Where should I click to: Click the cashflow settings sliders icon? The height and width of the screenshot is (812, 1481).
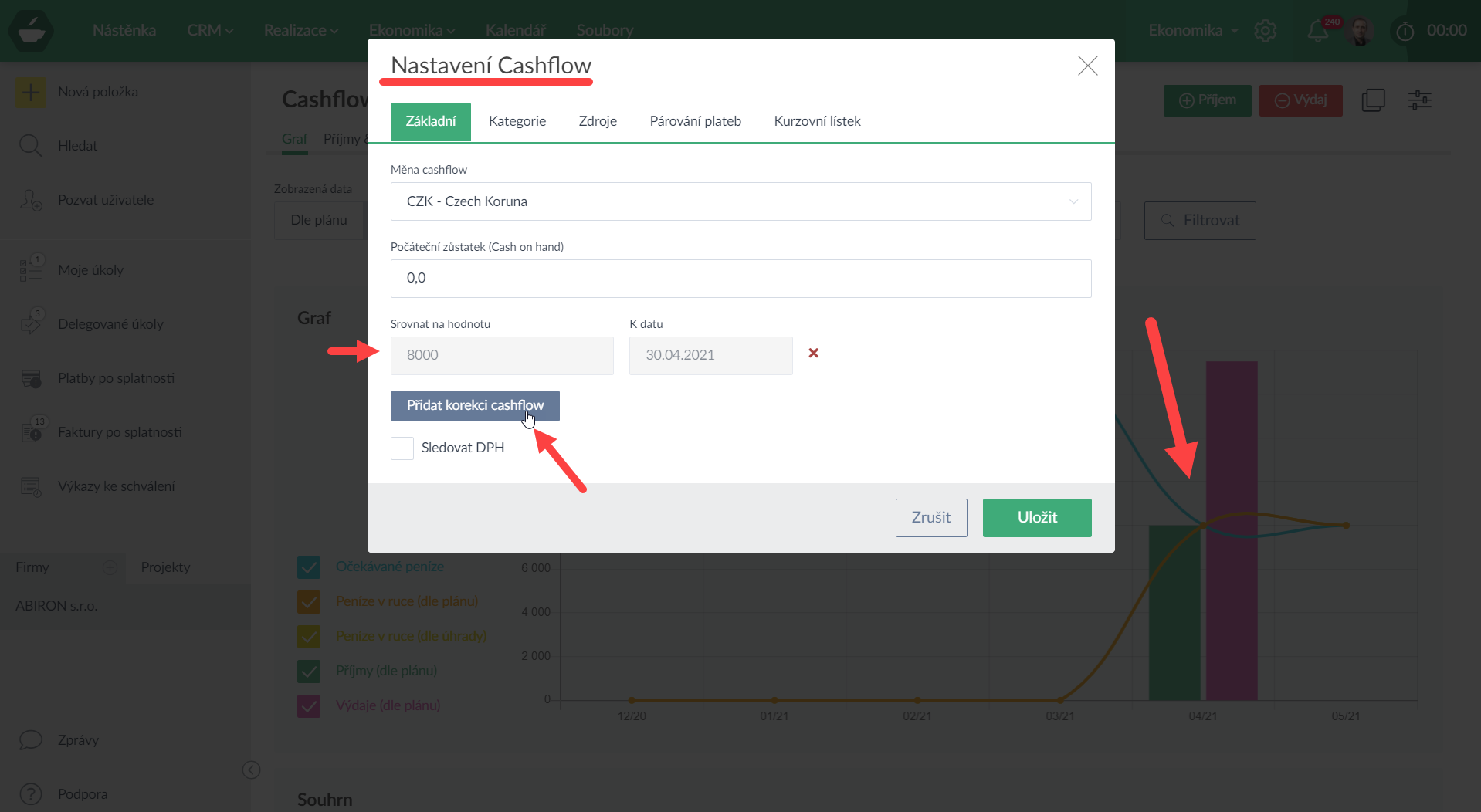pos(1419,100)
